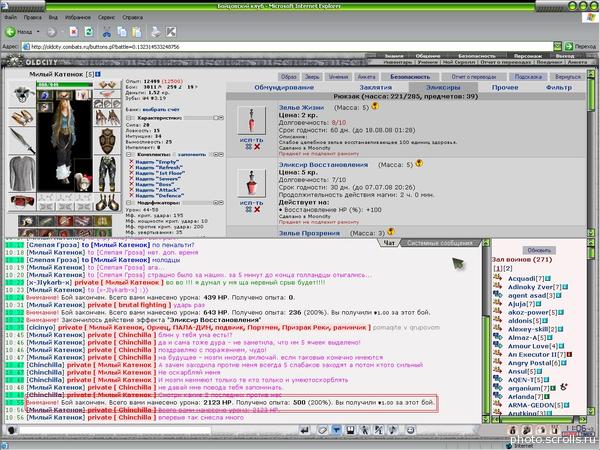Switch to the Заклятия tab
Screen dimensions: 600x450
click(x=375, y=87)
